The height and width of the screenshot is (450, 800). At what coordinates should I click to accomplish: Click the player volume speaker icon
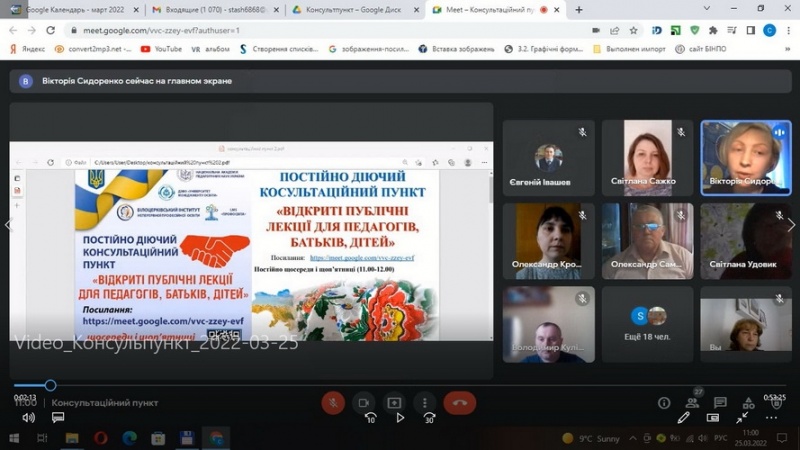tap(28, 418)
